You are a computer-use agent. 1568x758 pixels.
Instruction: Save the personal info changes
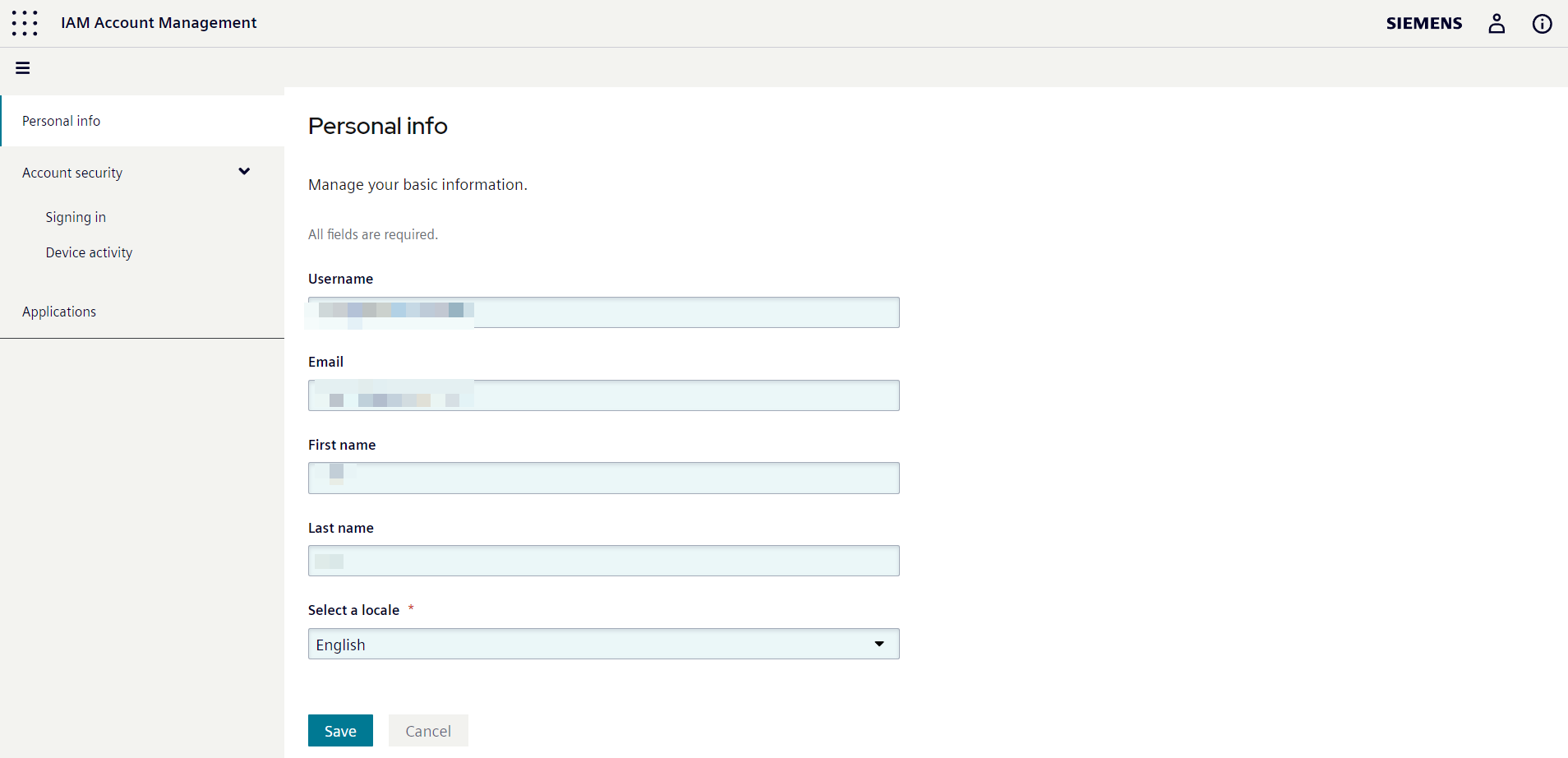point(340,730)
